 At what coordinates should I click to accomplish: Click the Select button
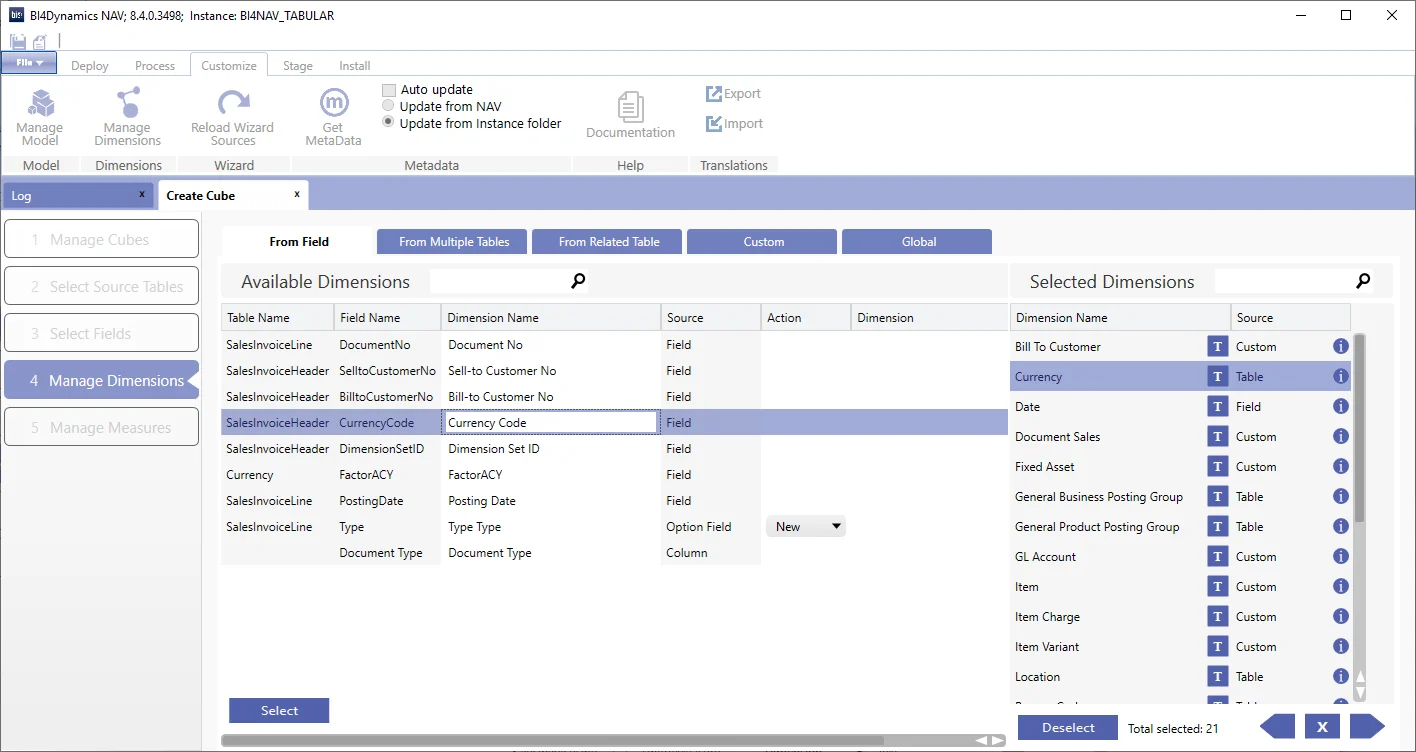(x=279, y=711)
